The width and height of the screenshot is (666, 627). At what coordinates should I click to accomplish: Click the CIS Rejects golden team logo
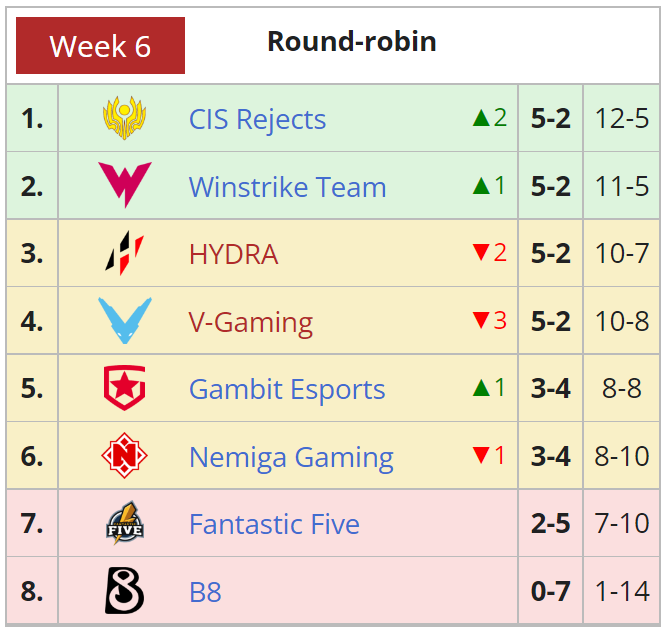tap(124, 118)
